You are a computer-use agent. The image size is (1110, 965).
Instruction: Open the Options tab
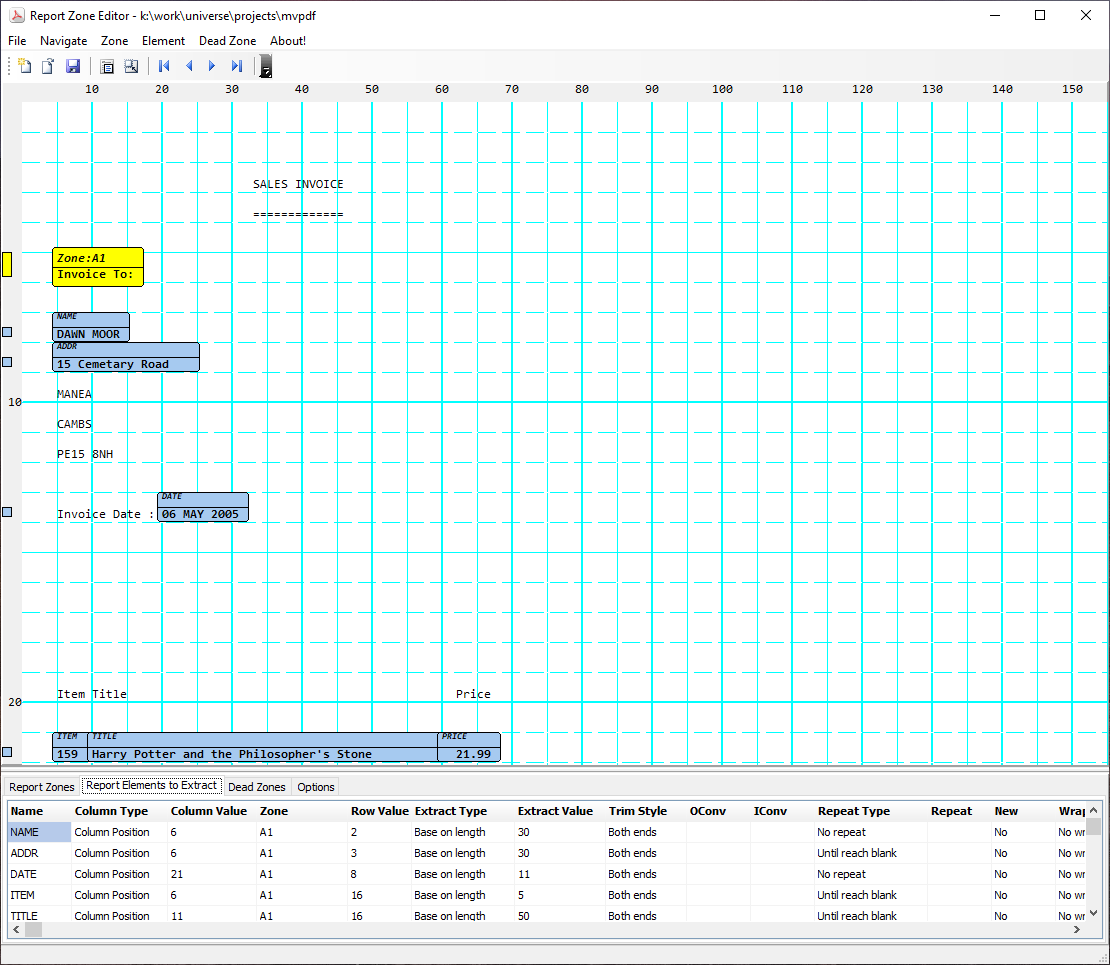(x=316, y=787)
